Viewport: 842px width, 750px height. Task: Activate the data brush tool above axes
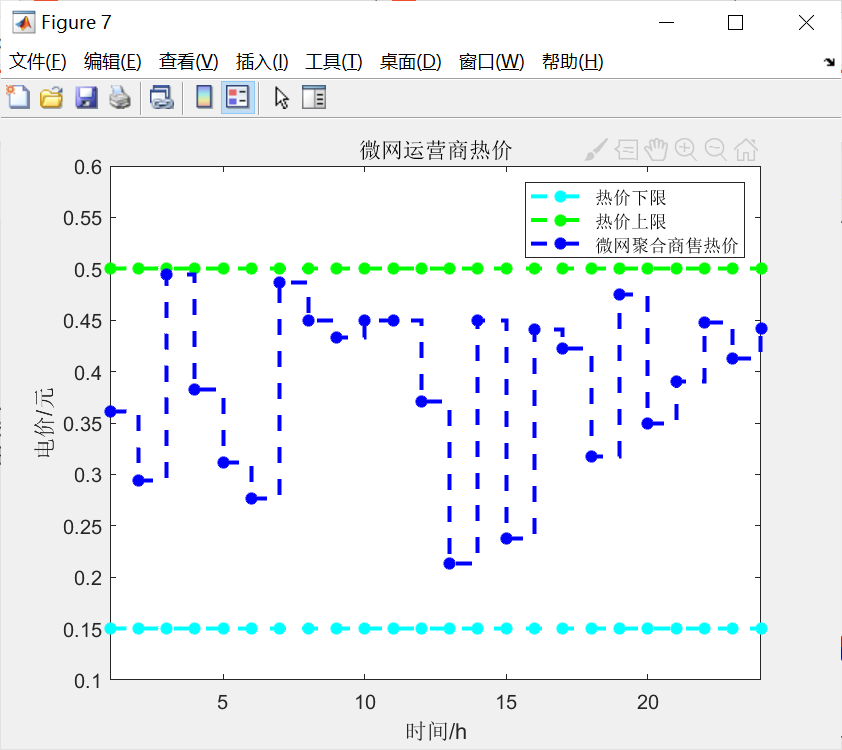click(596, 149)
